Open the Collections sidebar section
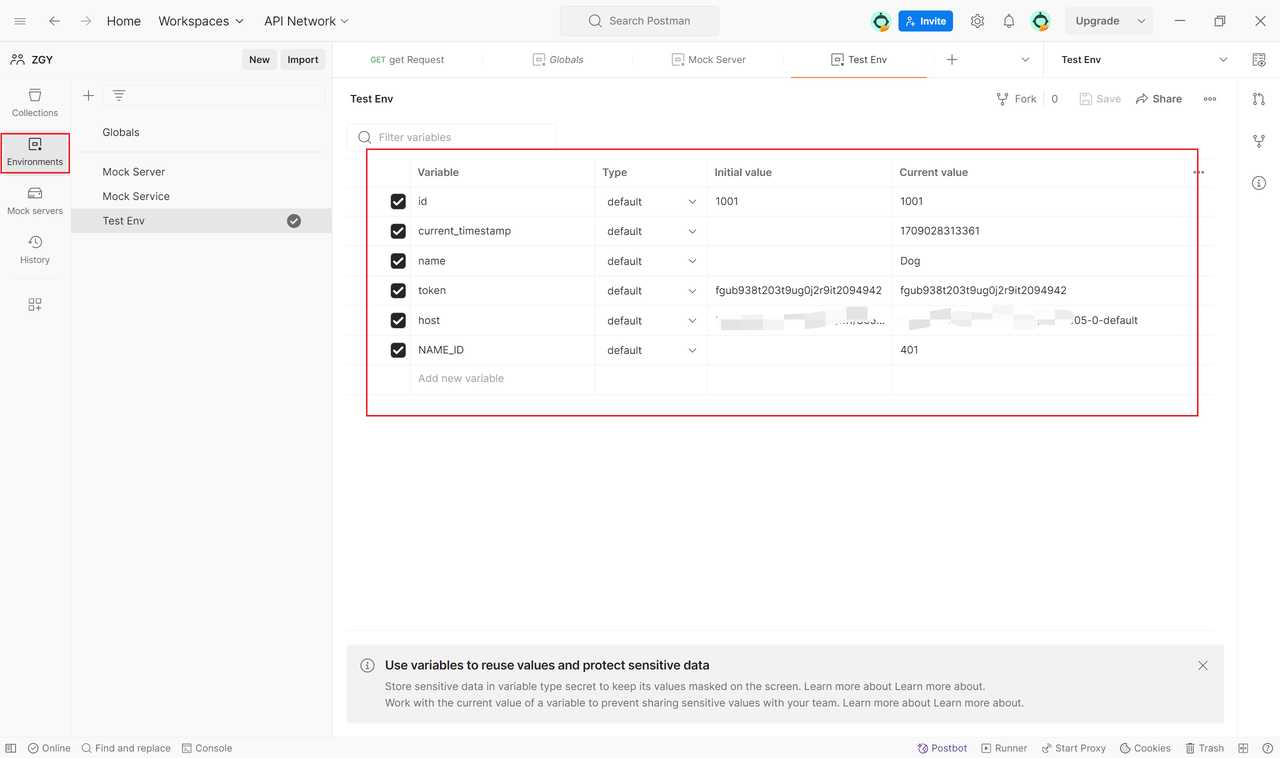Viewport: 1280px width, 758px height. tap(35, 102)
